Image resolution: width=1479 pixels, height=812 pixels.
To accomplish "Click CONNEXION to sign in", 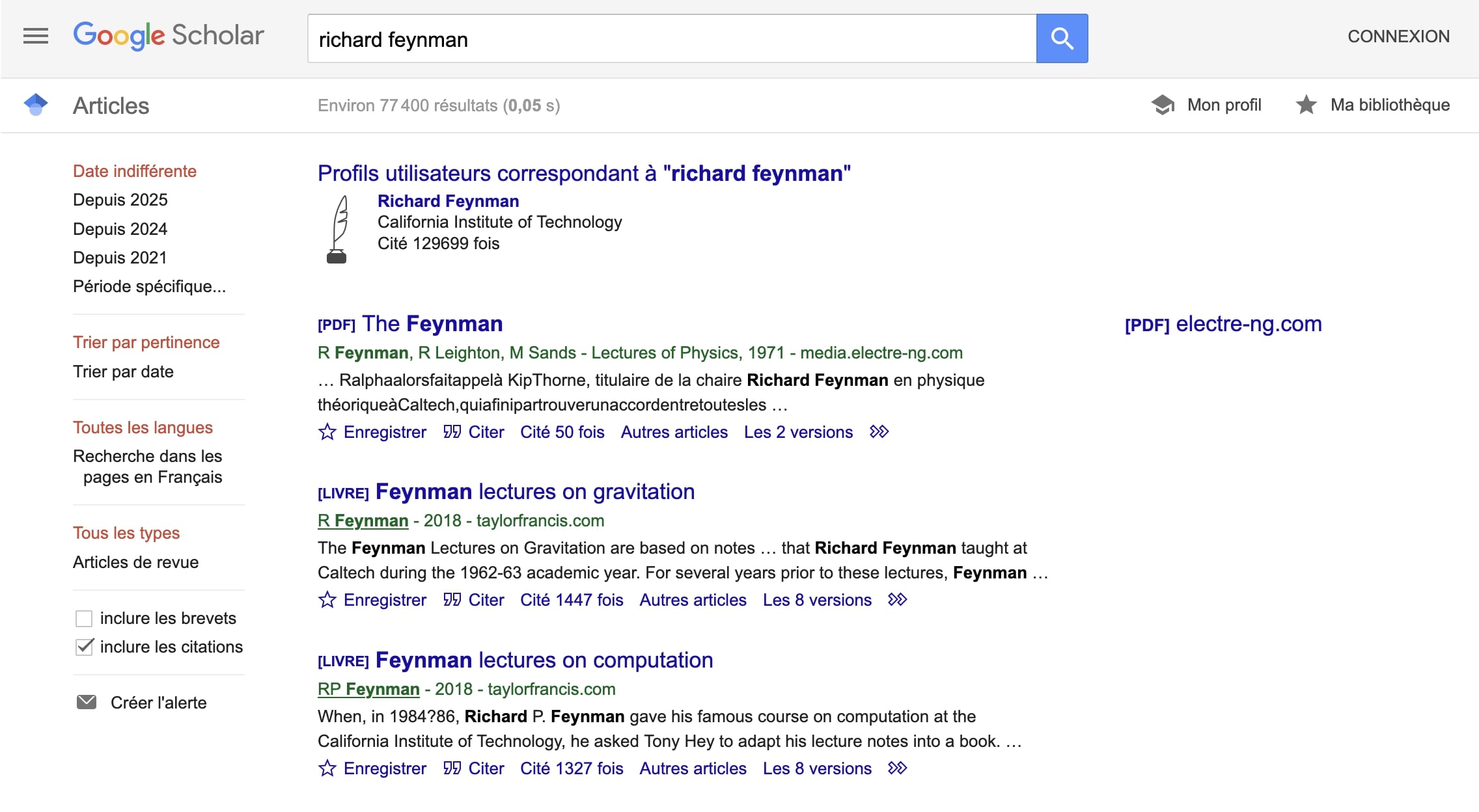I will (1398, 36).
